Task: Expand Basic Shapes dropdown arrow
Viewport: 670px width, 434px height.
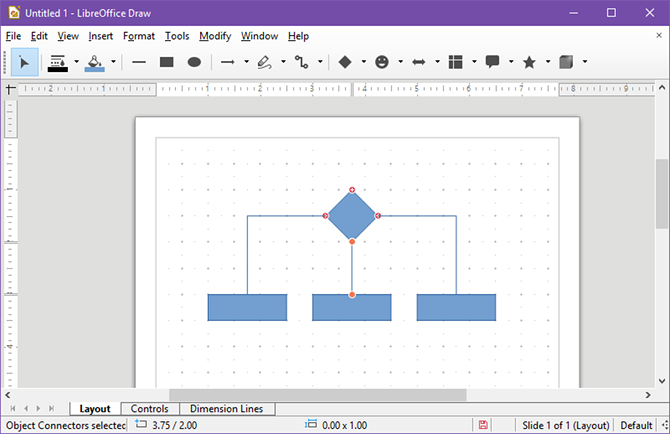Action: pyautogui.click(x=363, y=62)
